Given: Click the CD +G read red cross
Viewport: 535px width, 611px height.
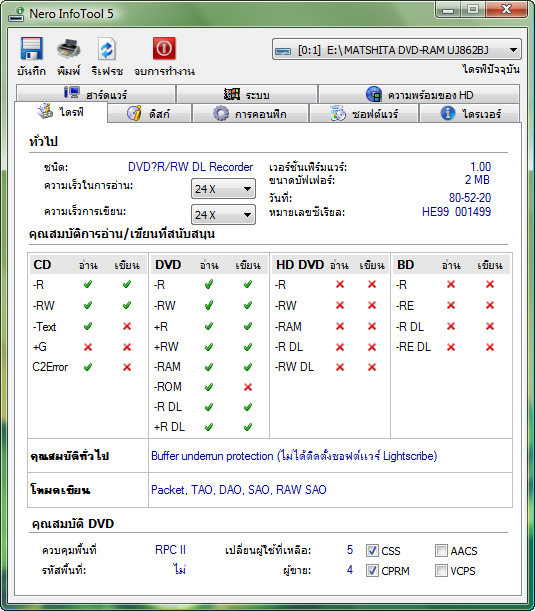Looking at the screenshot, I should coord(88,347).
